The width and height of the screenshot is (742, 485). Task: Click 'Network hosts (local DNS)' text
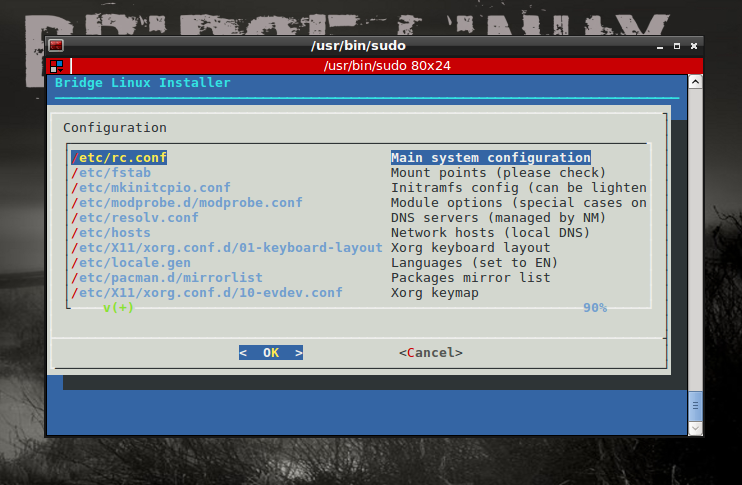490,233
